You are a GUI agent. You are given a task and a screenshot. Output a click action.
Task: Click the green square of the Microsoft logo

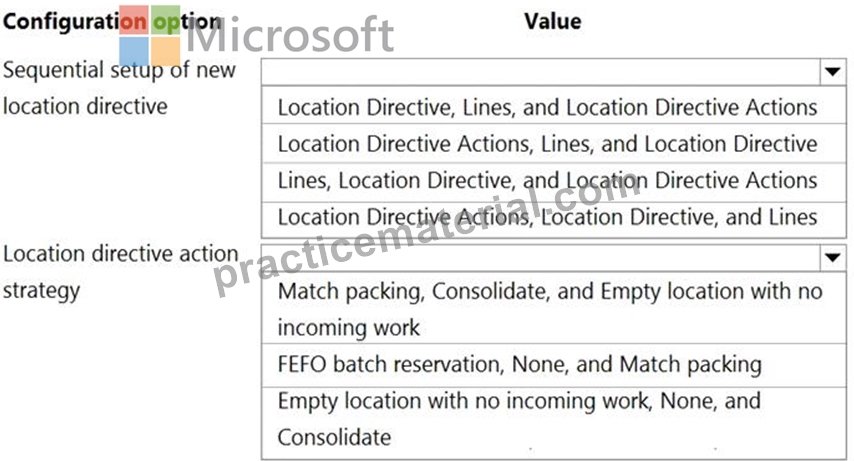coord(166,20)
